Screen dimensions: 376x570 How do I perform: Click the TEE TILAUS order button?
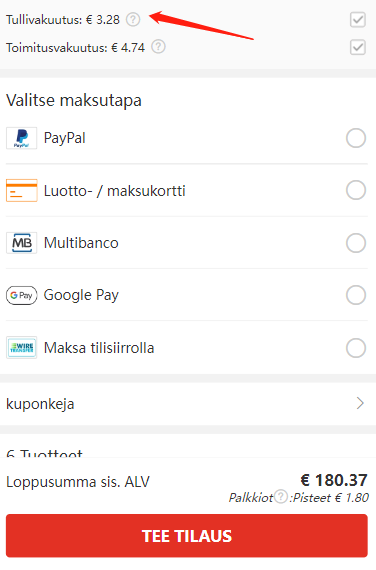pyautogui.click(x=187, y=535)
